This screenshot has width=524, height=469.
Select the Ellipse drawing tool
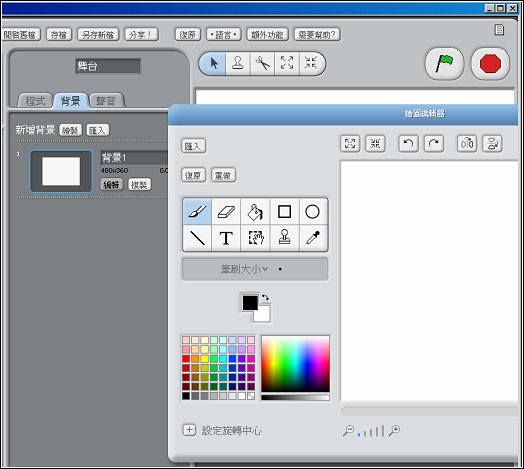[313, 212]
